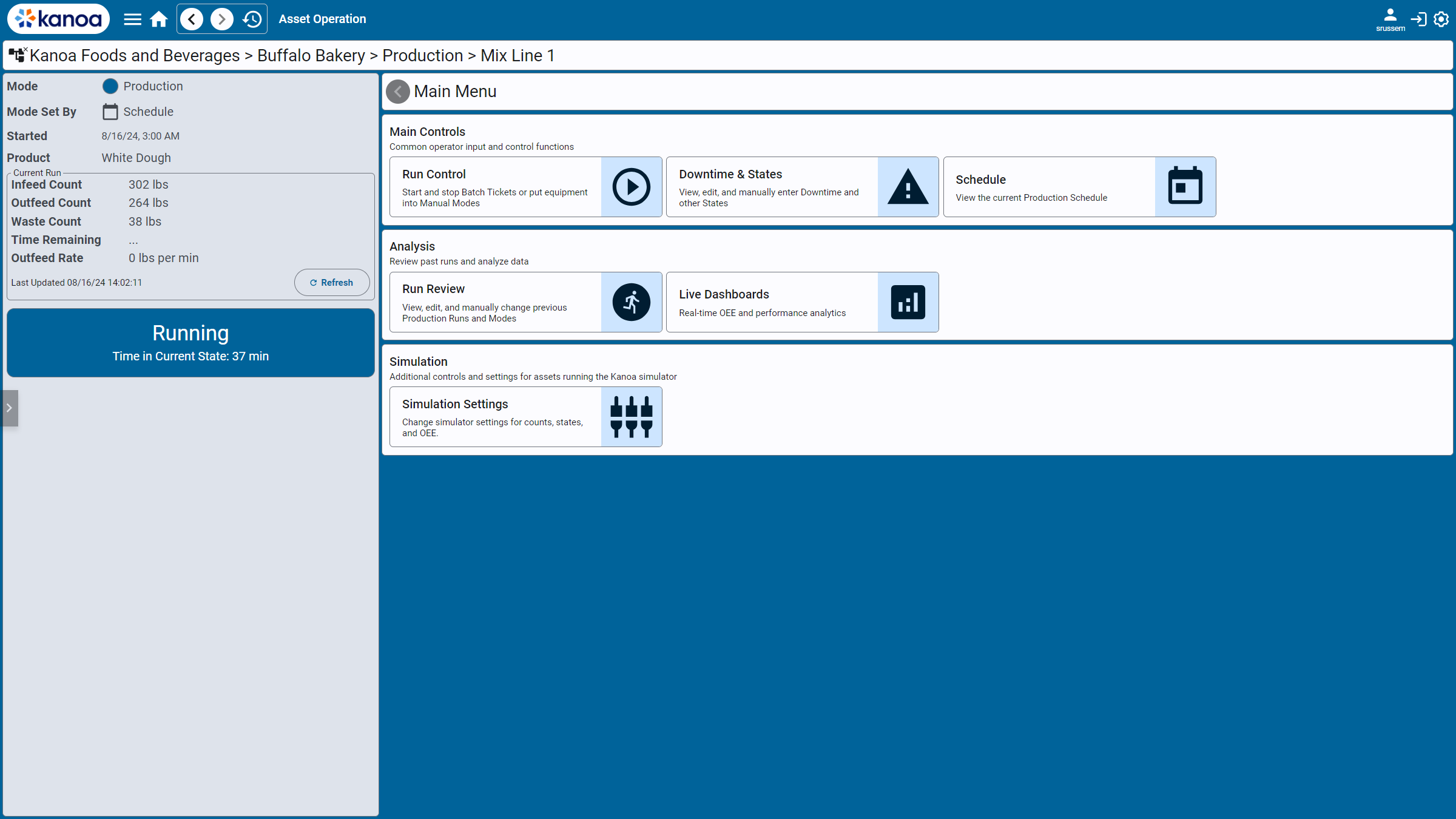
Task: Click the Main Menu back chevron button
Action: 397,92
